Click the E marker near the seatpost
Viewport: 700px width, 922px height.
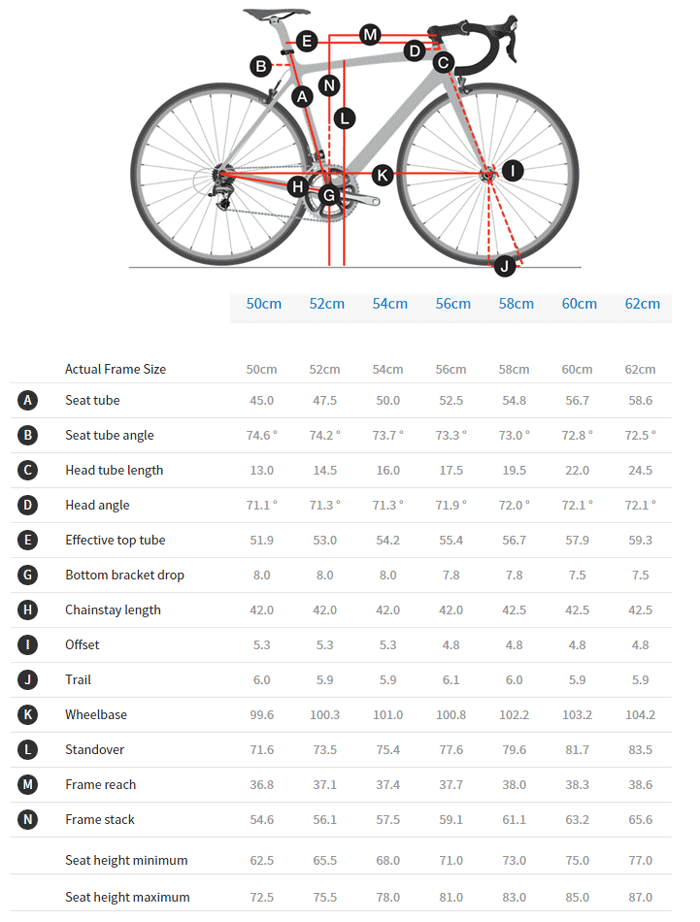click(307, 41)
